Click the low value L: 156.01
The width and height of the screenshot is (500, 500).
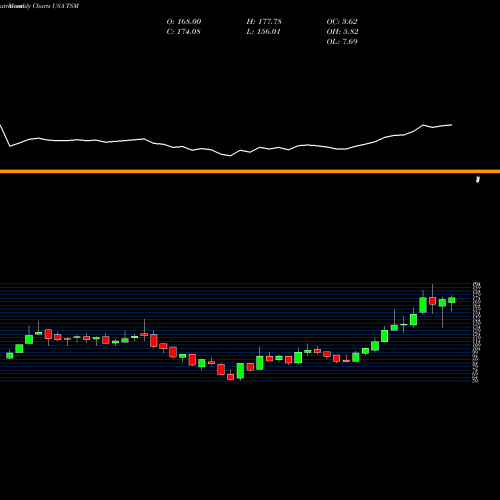pos(263,31)
